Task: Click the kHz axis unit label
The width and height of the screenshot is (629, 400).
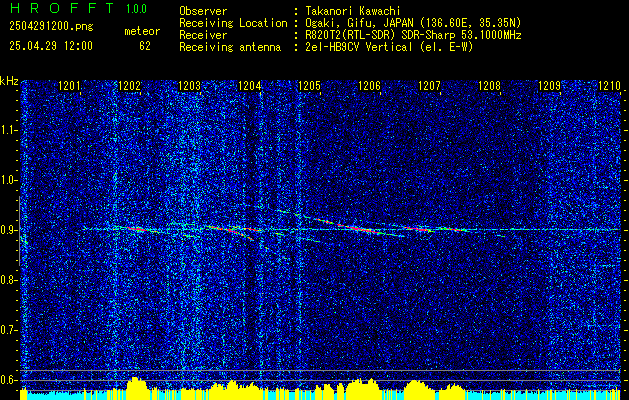Action: click(9, 81)
